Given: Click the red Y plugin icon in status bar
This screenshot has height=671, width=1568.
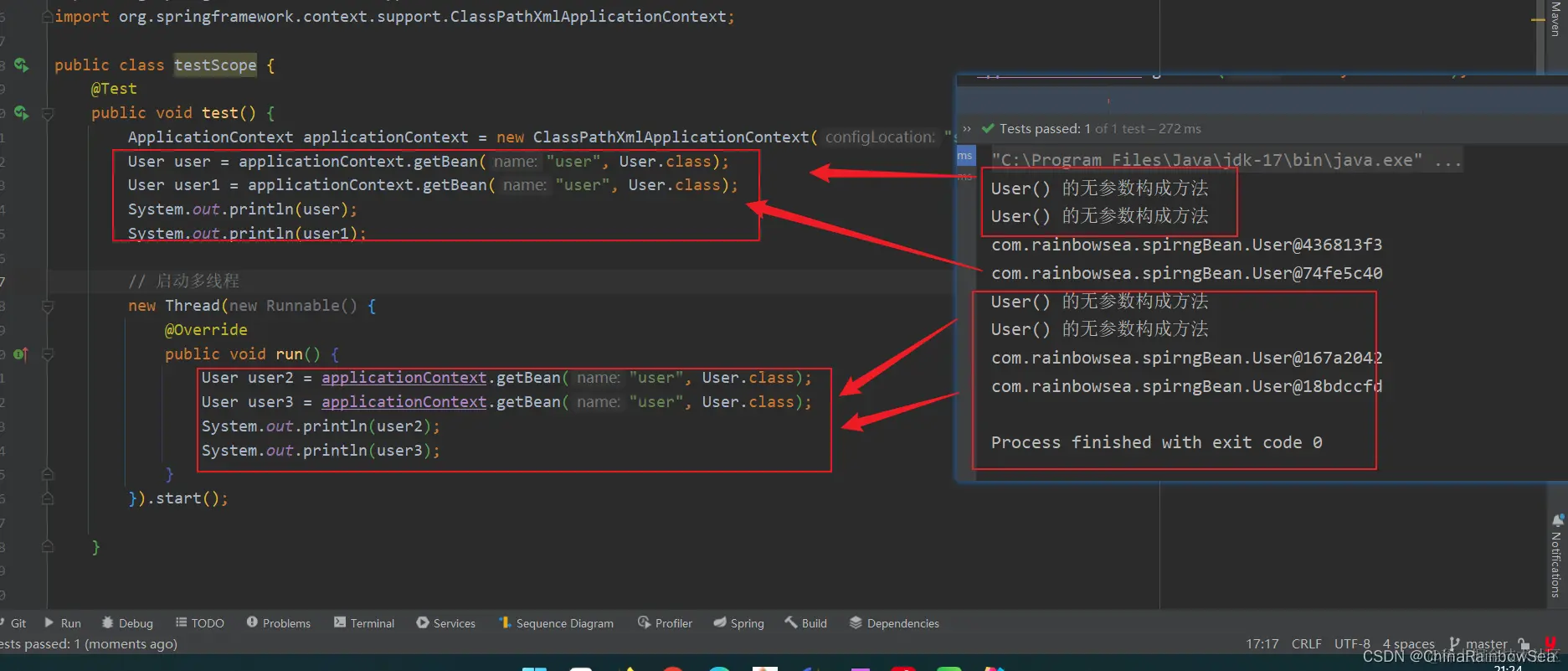Looking at the screenshot, I should point(1550,644).
